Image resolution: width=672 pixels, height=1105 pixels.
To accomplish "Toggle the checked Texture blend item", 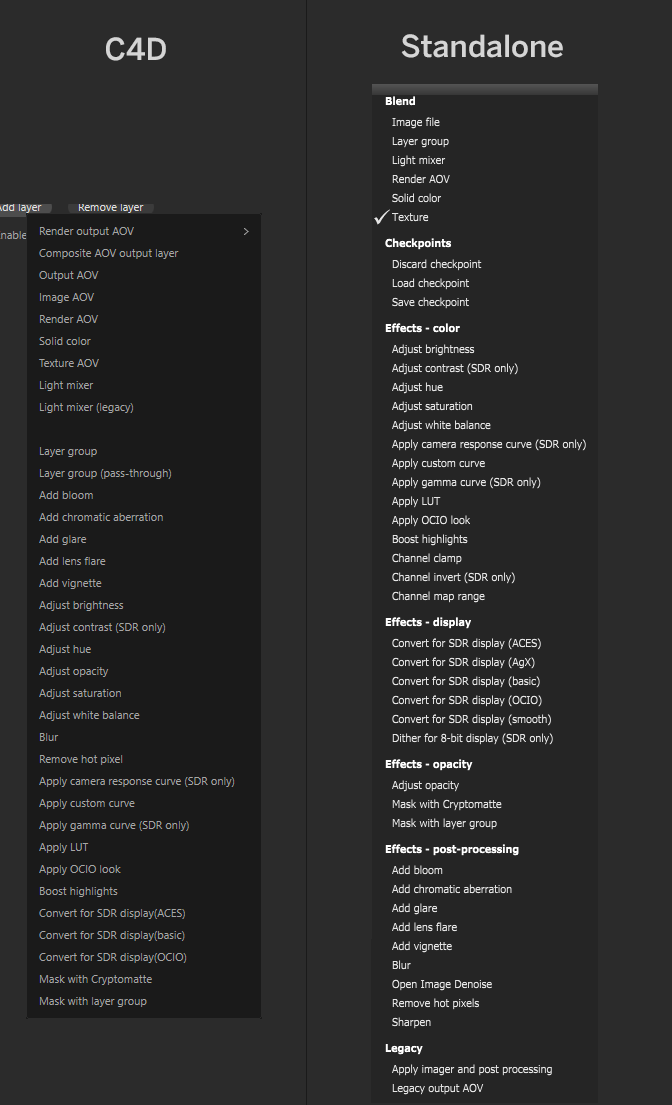I will tap(409, 217).
